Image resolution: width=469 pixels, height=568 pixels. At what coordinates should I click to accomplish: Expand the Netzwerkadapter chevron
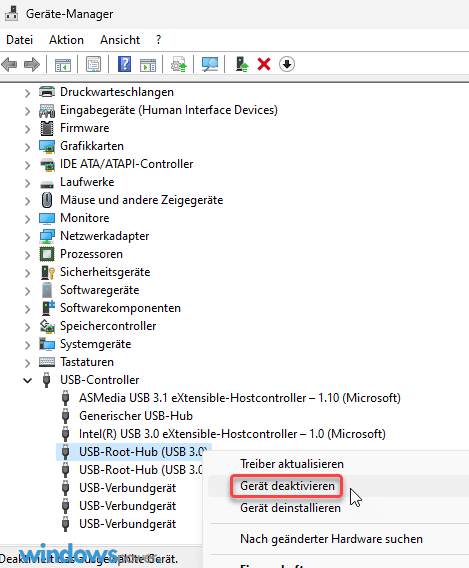click(28, 237)
